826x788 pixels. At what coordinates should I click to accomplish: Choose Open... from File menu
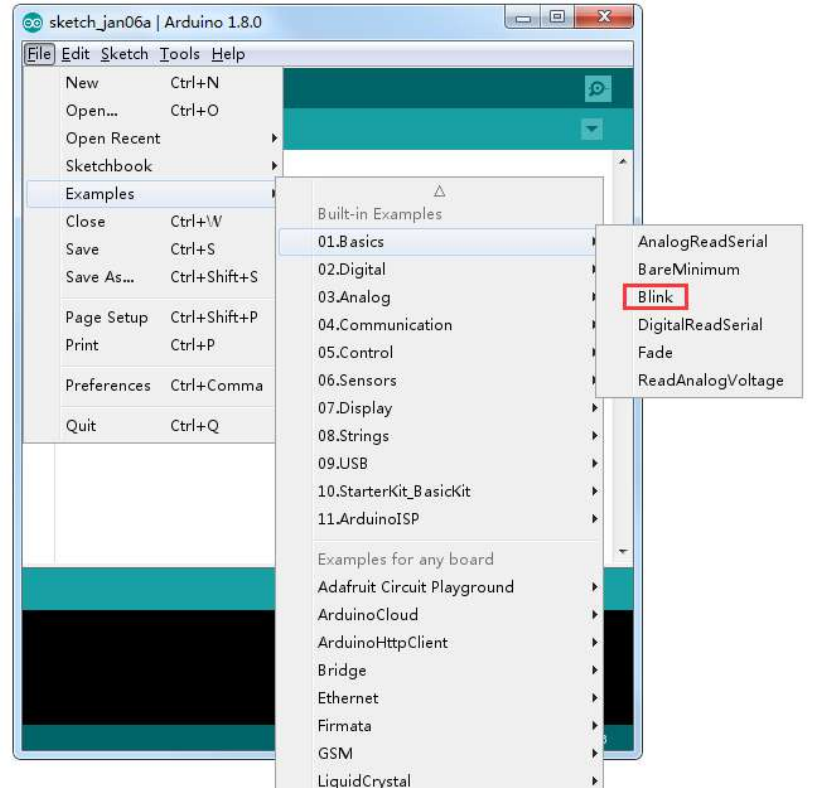click(x=151, y=111)
